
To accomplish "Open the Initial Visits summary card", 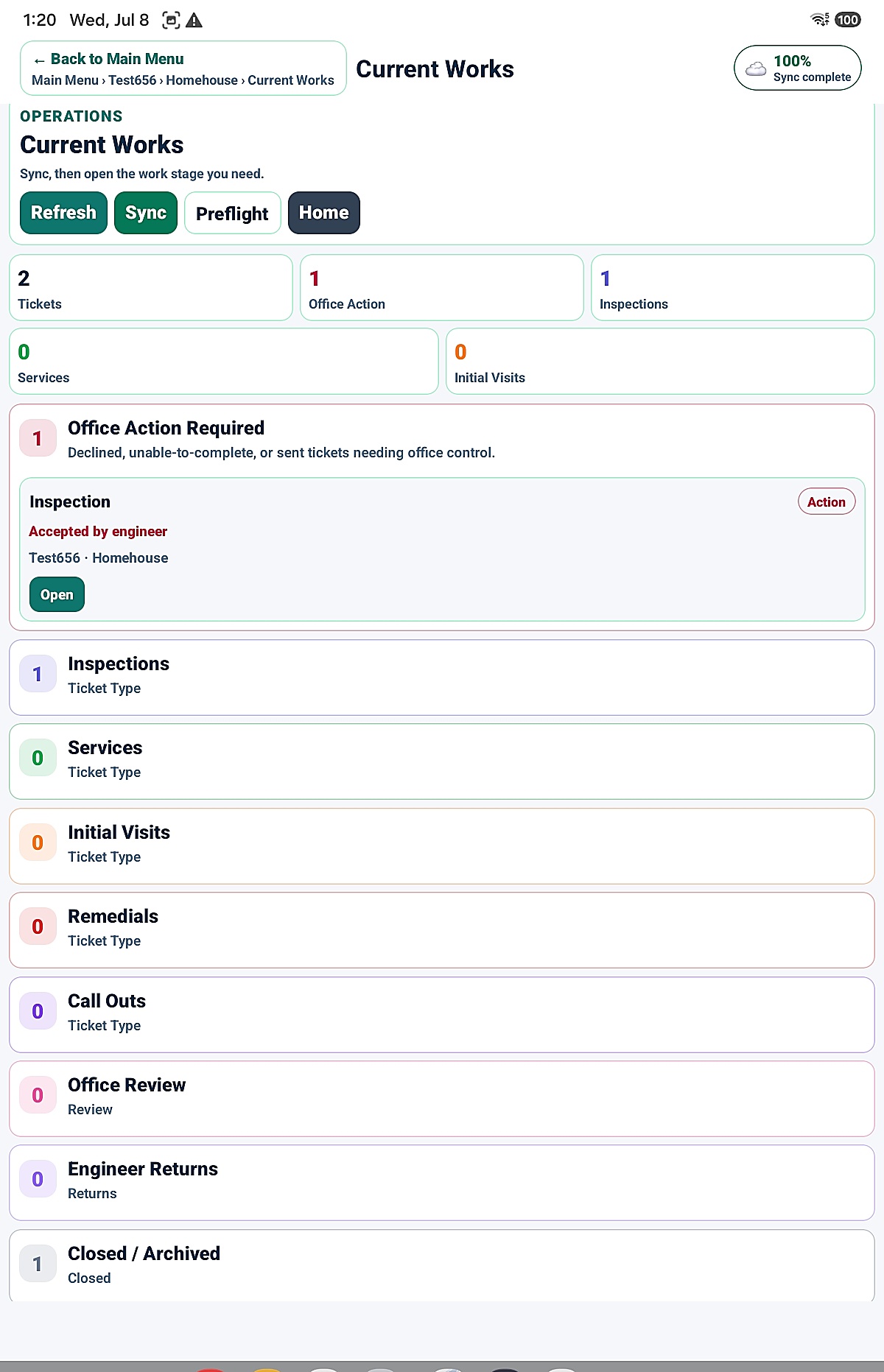I will click(660, 362).
